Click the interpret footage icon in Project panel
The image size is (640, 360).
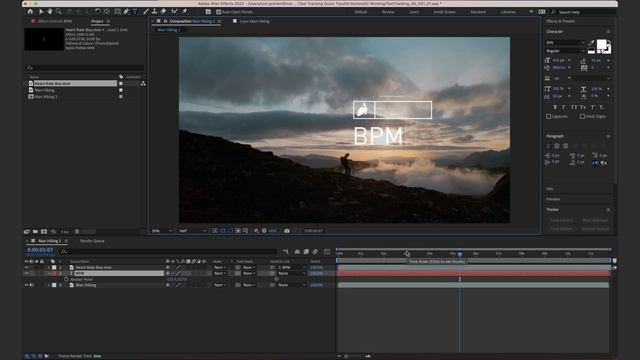click(x=27, y=231)
